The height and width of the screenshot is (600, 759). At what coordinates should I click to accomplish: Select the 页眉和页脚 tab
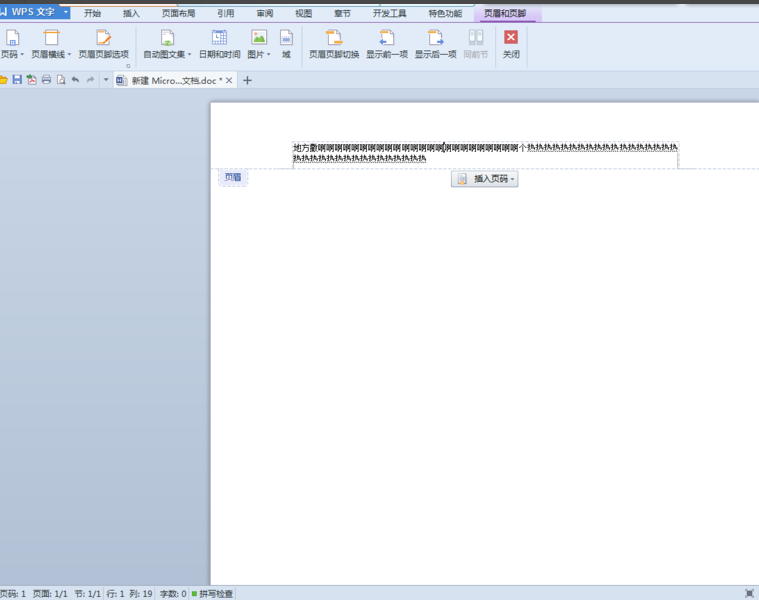coord(505,14)
